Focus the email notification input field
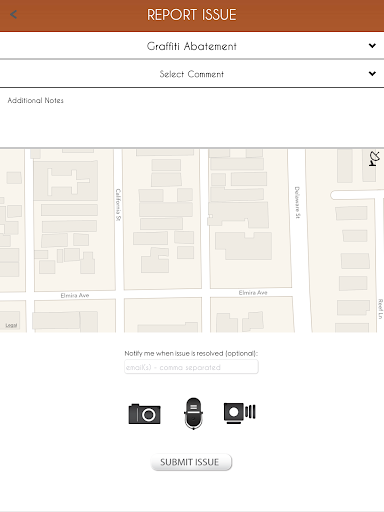The image size is (384, 512). point(191,367)
